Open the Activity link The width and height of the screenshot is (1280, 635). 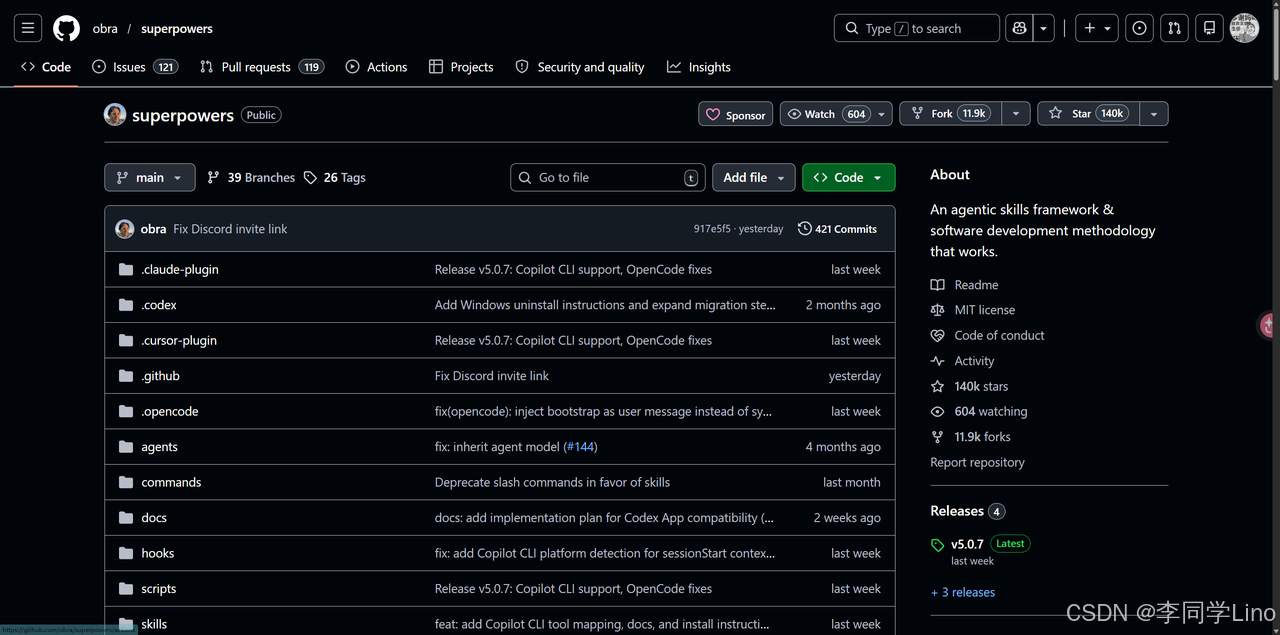963,361
